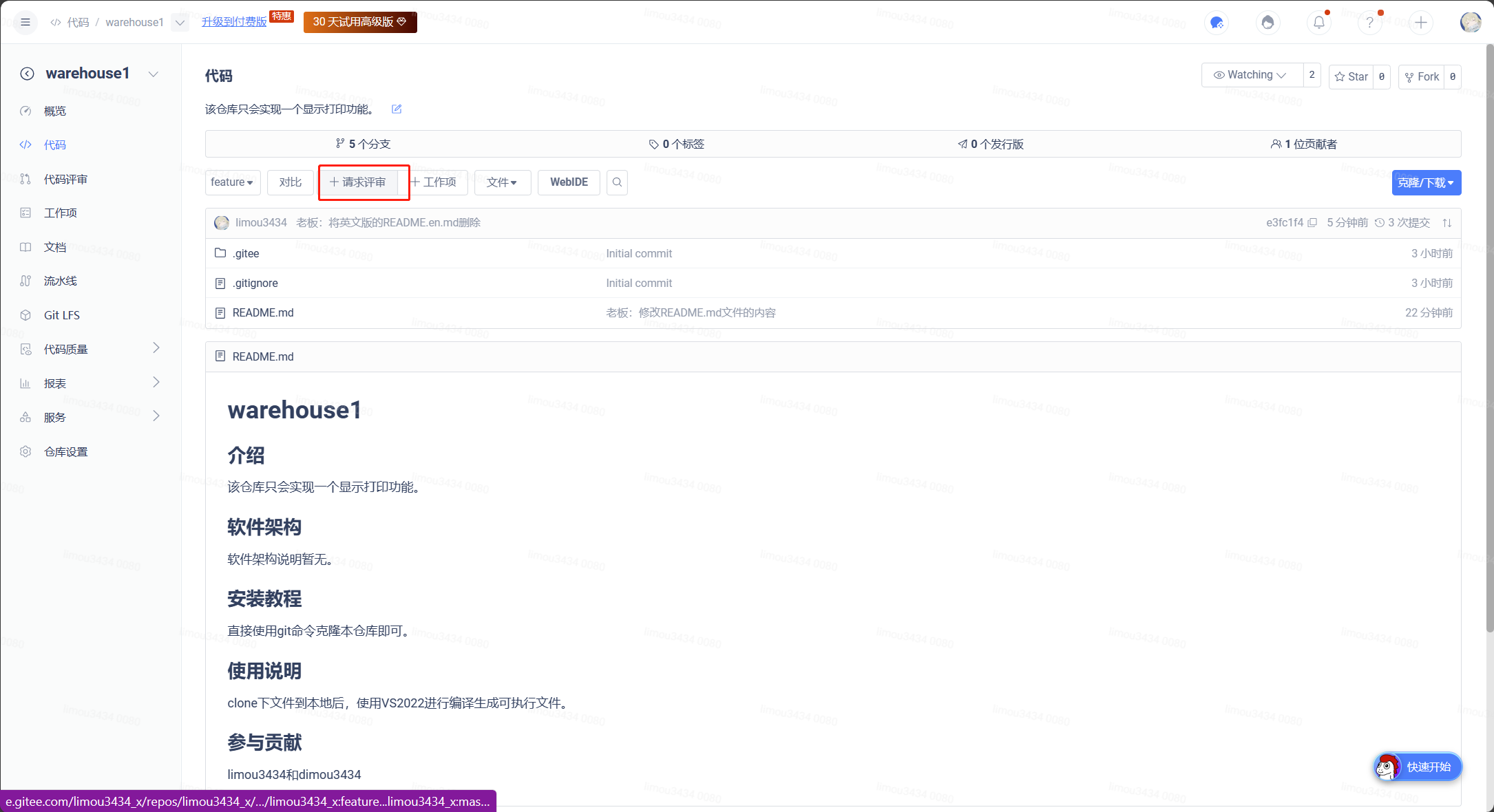
Task: Open the 工作项 work items page
Action: click(x=61, y=213)
